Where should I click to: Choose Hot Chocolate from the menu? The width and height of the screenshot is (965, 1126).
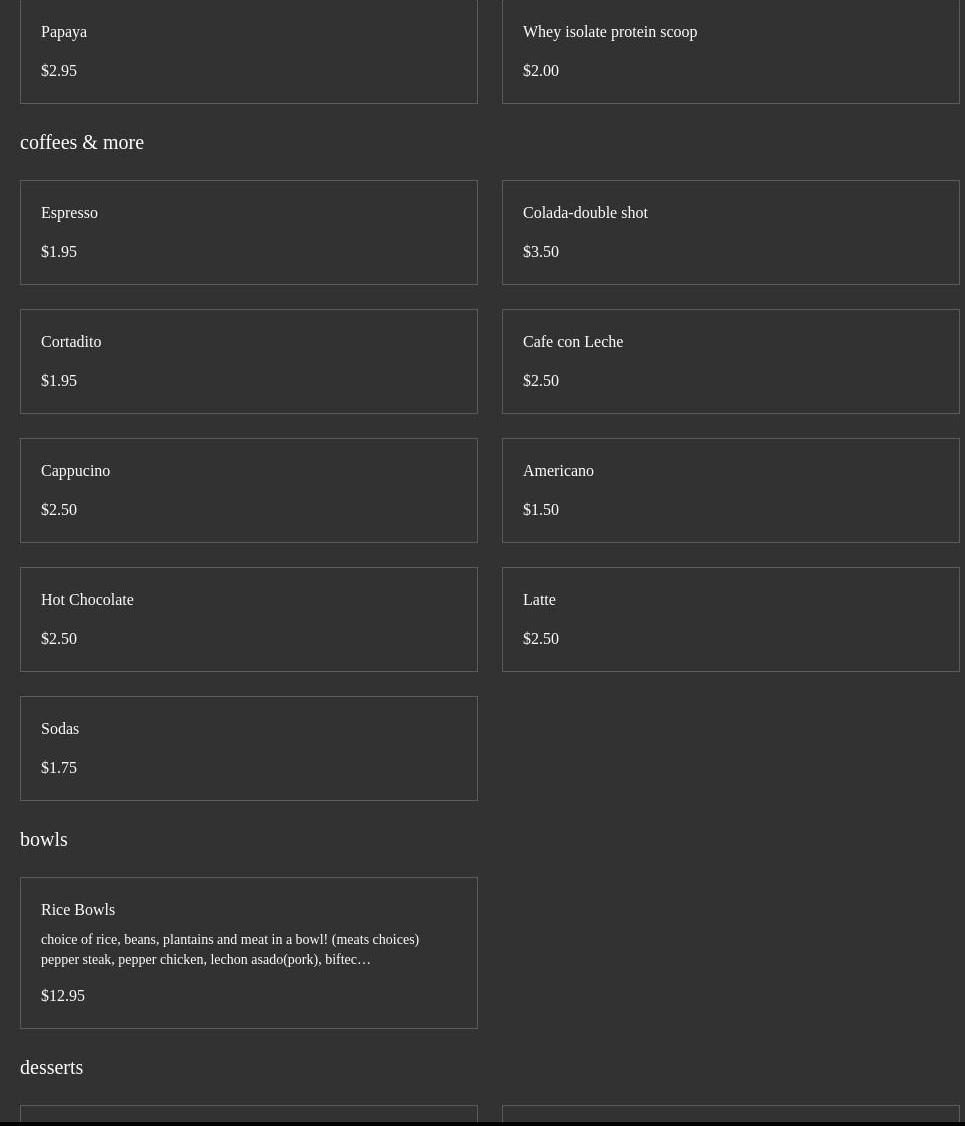(x=248, y=619)
